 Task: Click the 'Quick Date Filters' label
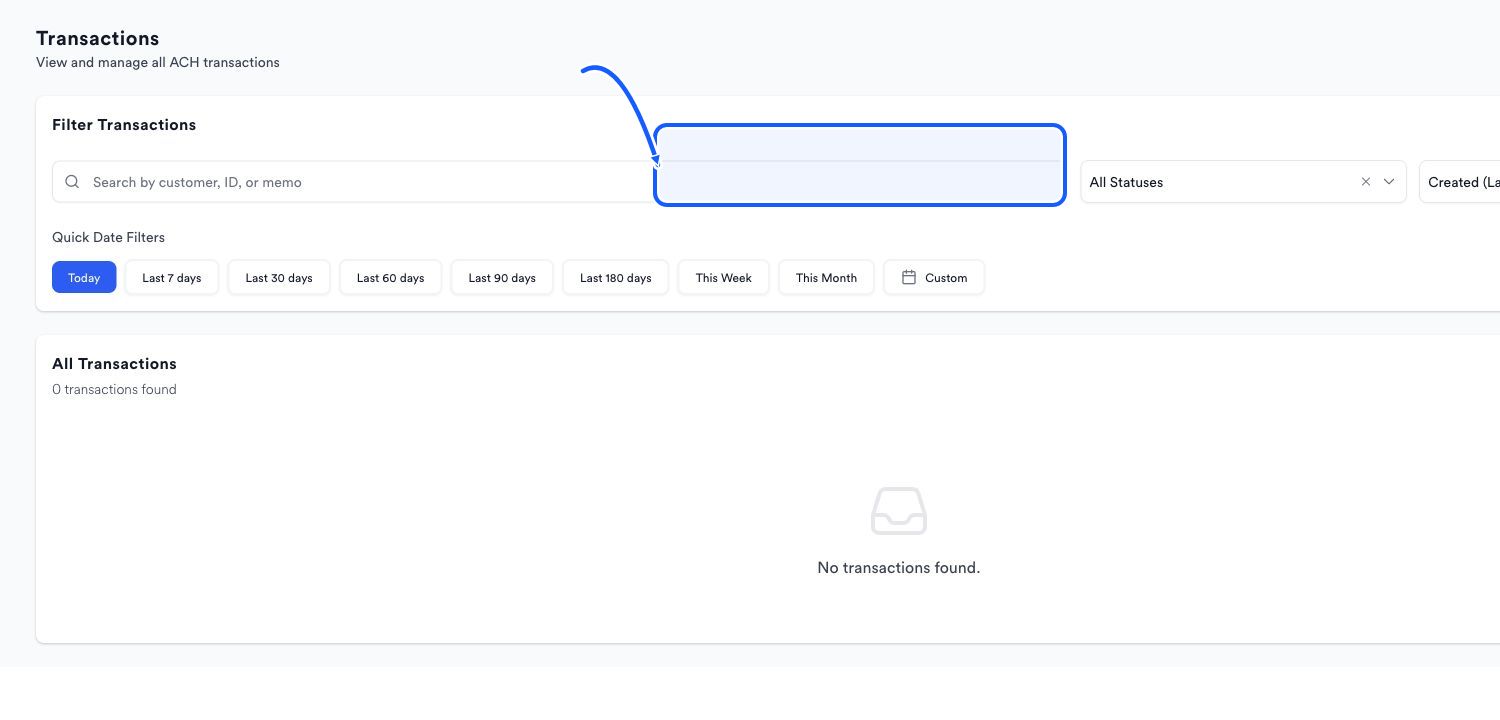pos(108,237)
